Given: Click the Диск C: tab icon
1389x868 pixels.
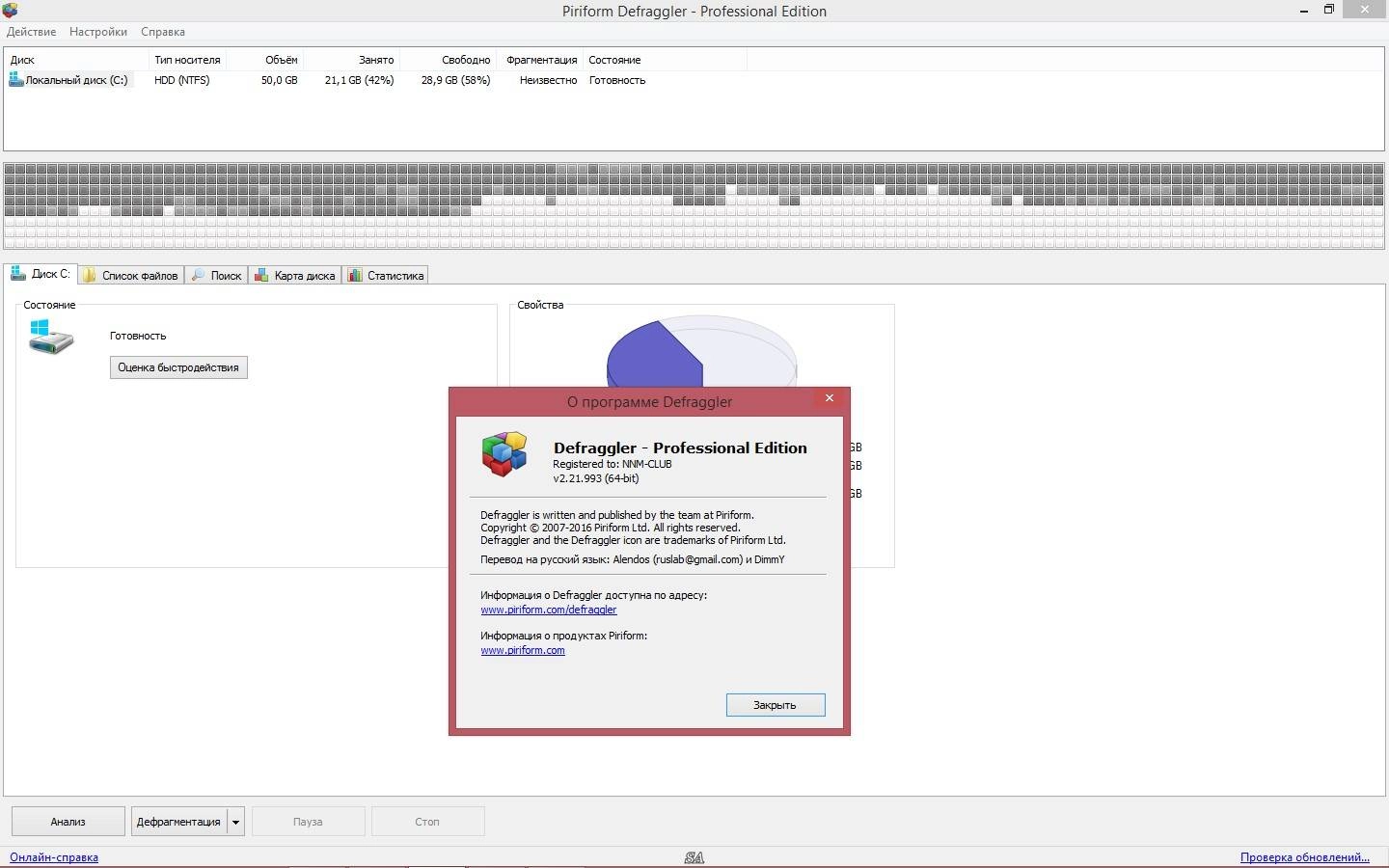Looking at the screenshot, I should [x=17, y=274].
